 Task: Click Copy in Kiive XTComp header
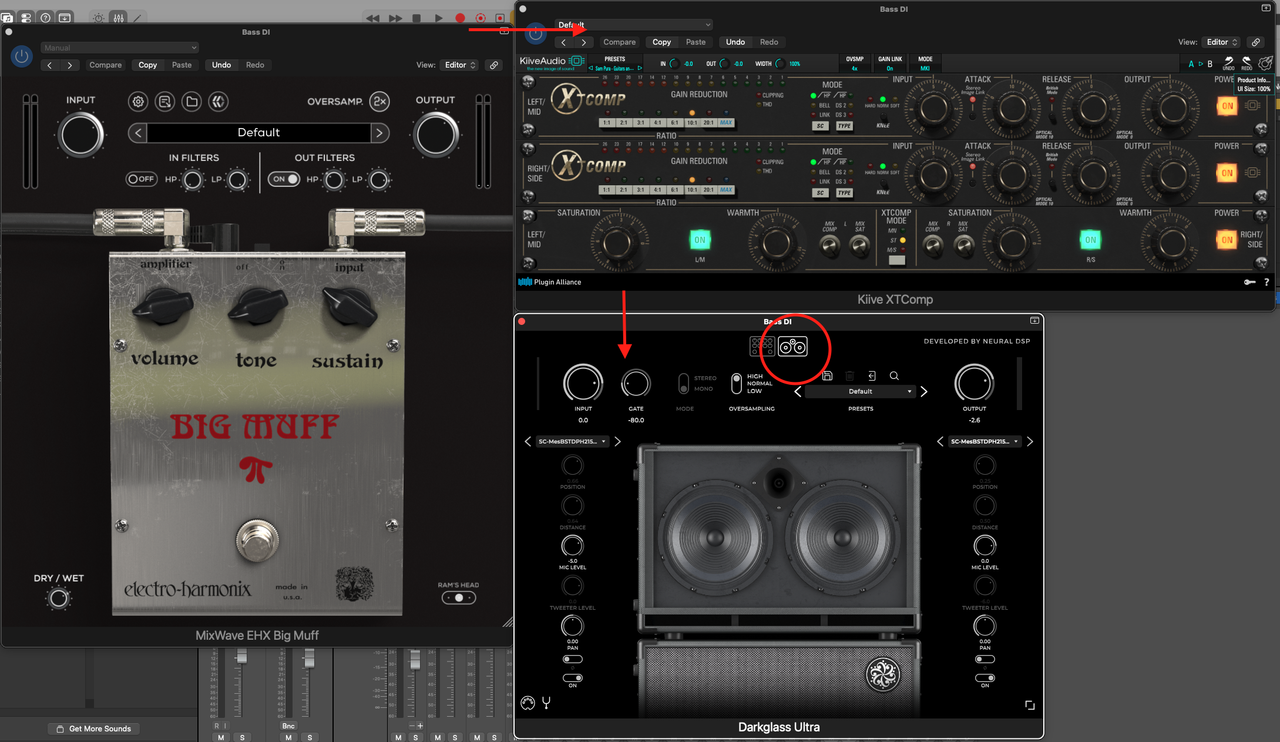662,42
